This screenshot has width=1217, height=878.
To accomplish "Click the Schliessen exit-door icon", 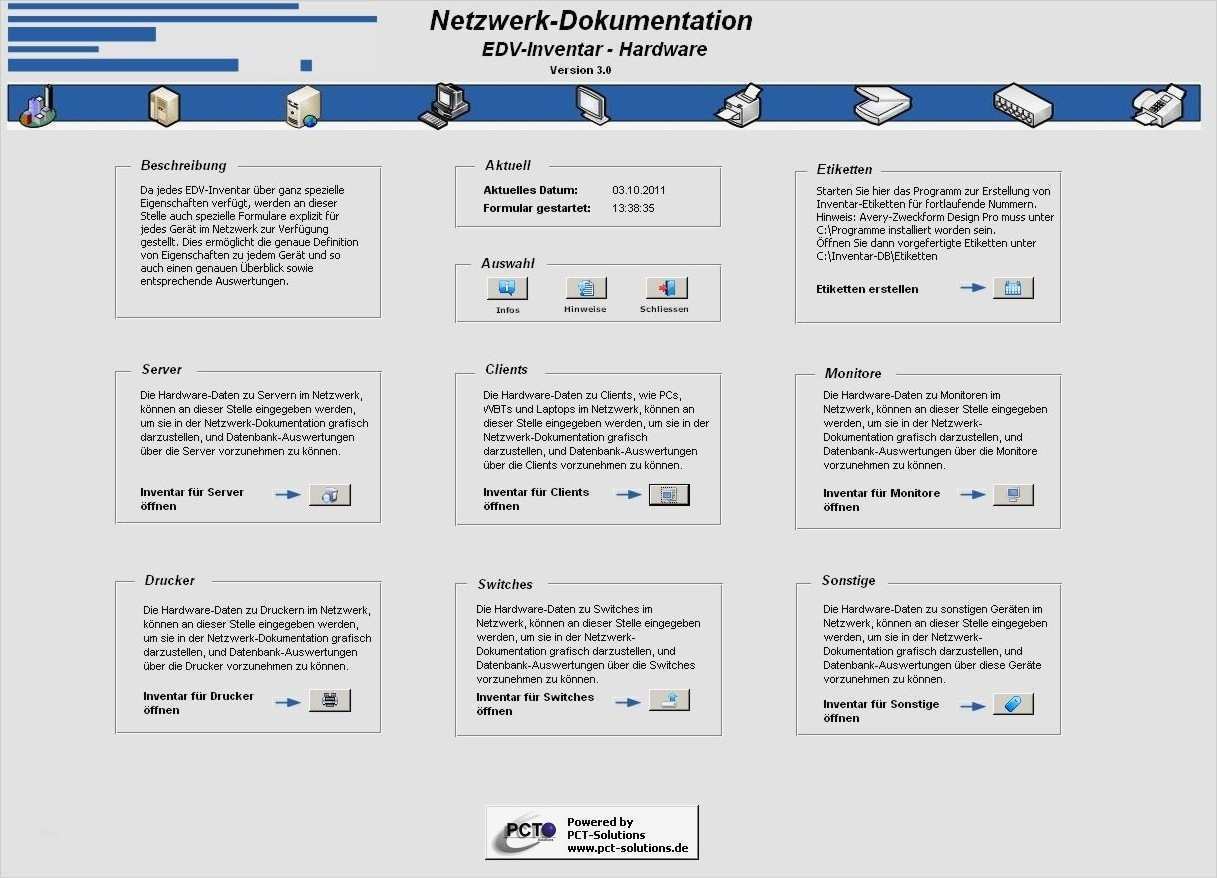I will pyautogui.click(x=663, y=287).
